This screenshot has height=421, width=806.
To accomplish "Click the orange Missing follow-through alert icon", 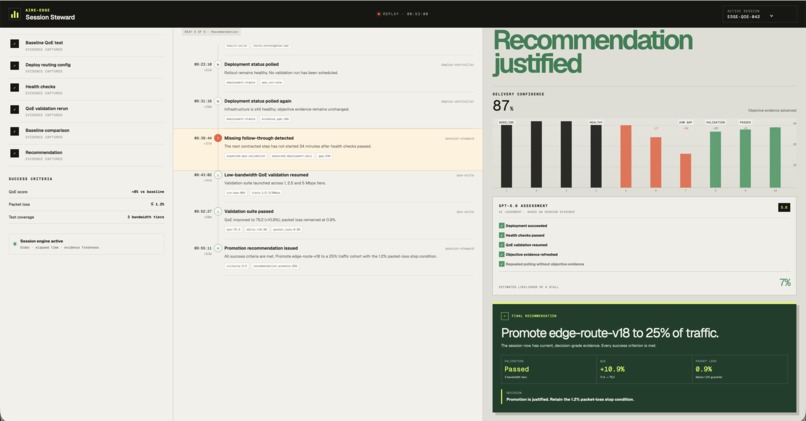I will pos(218,138).
